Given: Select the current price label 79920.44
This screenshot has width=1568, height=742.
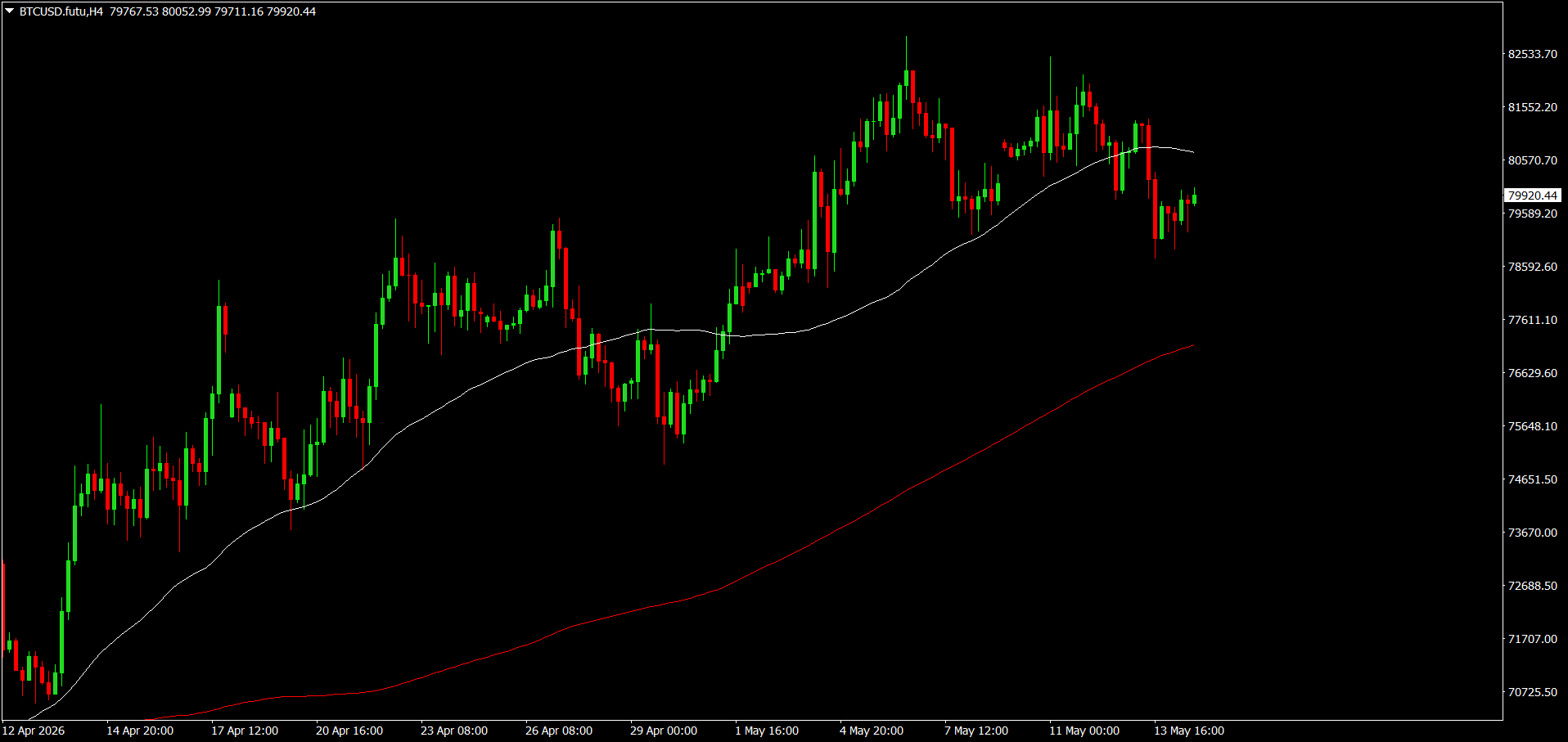Looking at the screenshot, I should [1533, 196].
